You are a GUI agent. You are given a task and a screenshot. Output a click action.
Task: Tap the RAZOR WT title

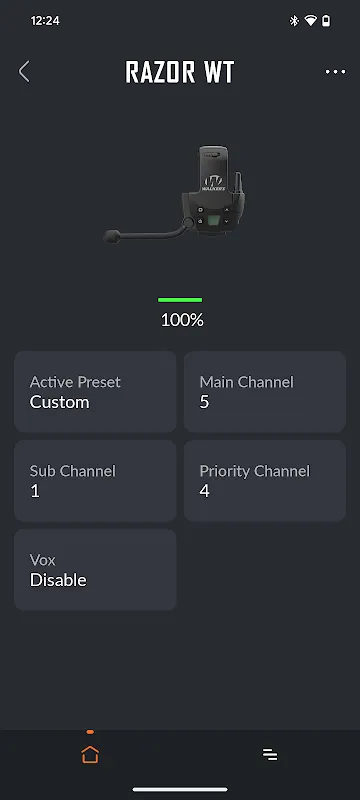pyautogui.click(x=179, y=72)
